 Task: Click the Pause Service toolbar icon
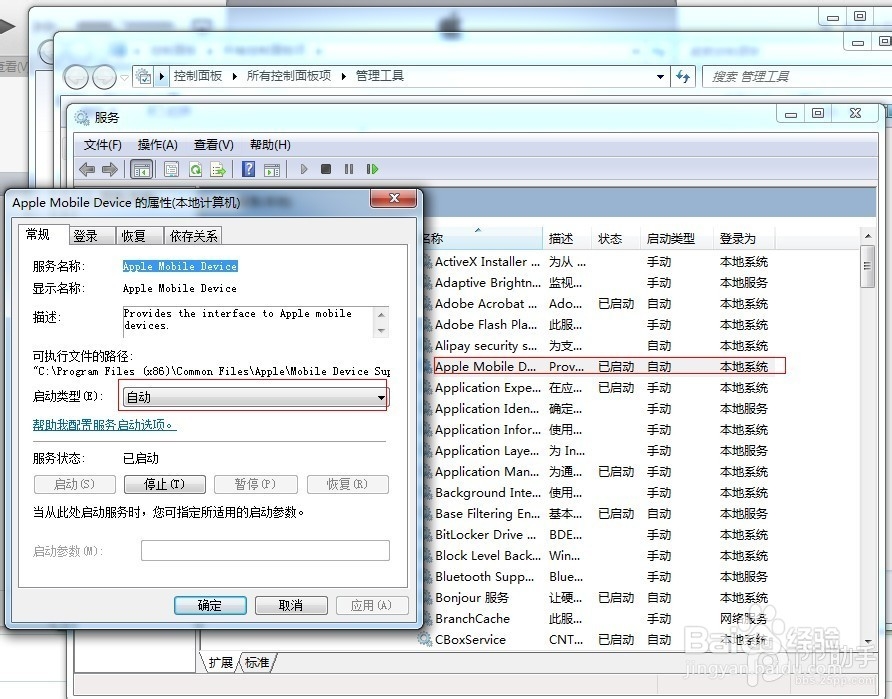point(349,170)
